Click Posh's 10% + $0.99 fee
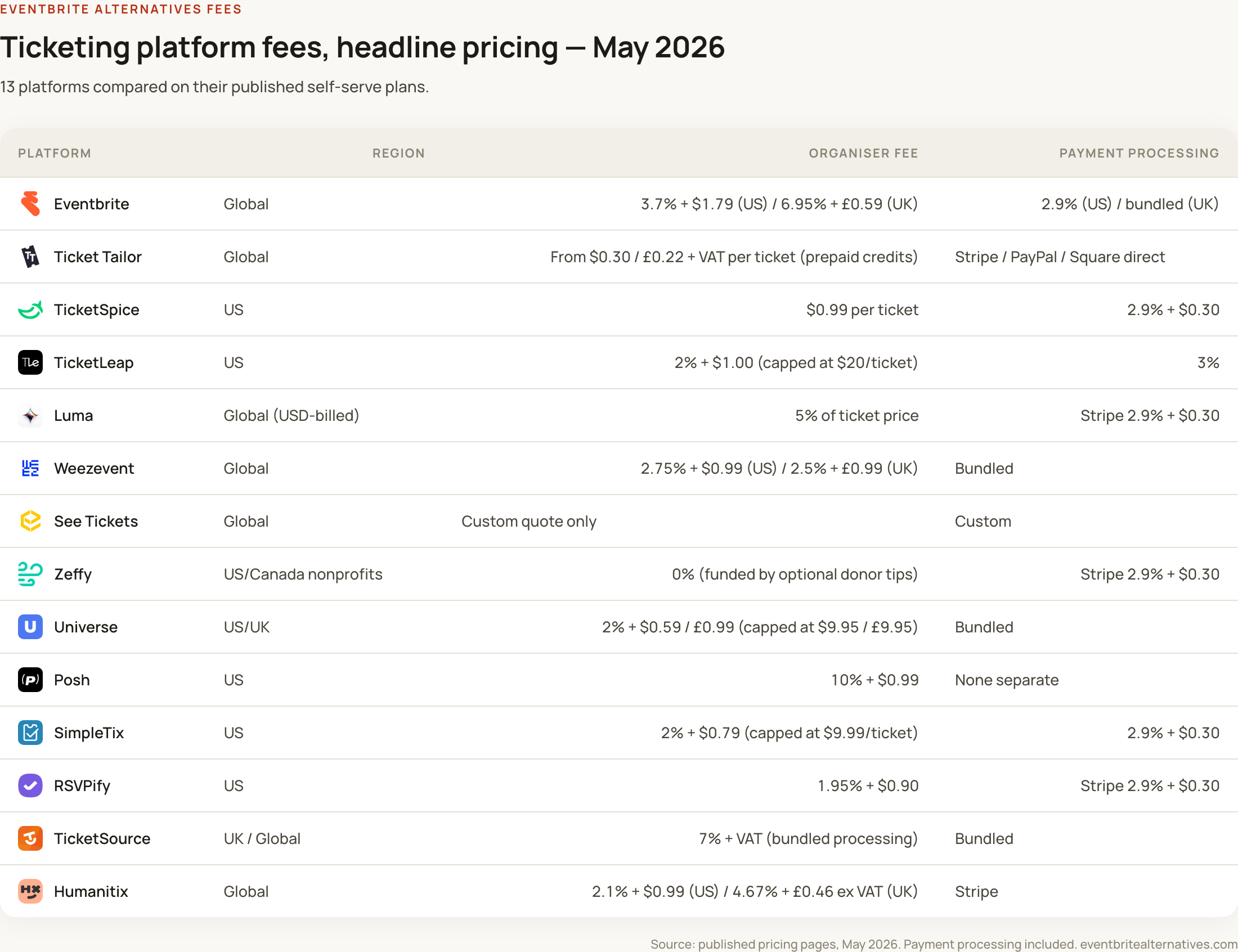This screenshot has width=1238, height=952. point(875,680)
